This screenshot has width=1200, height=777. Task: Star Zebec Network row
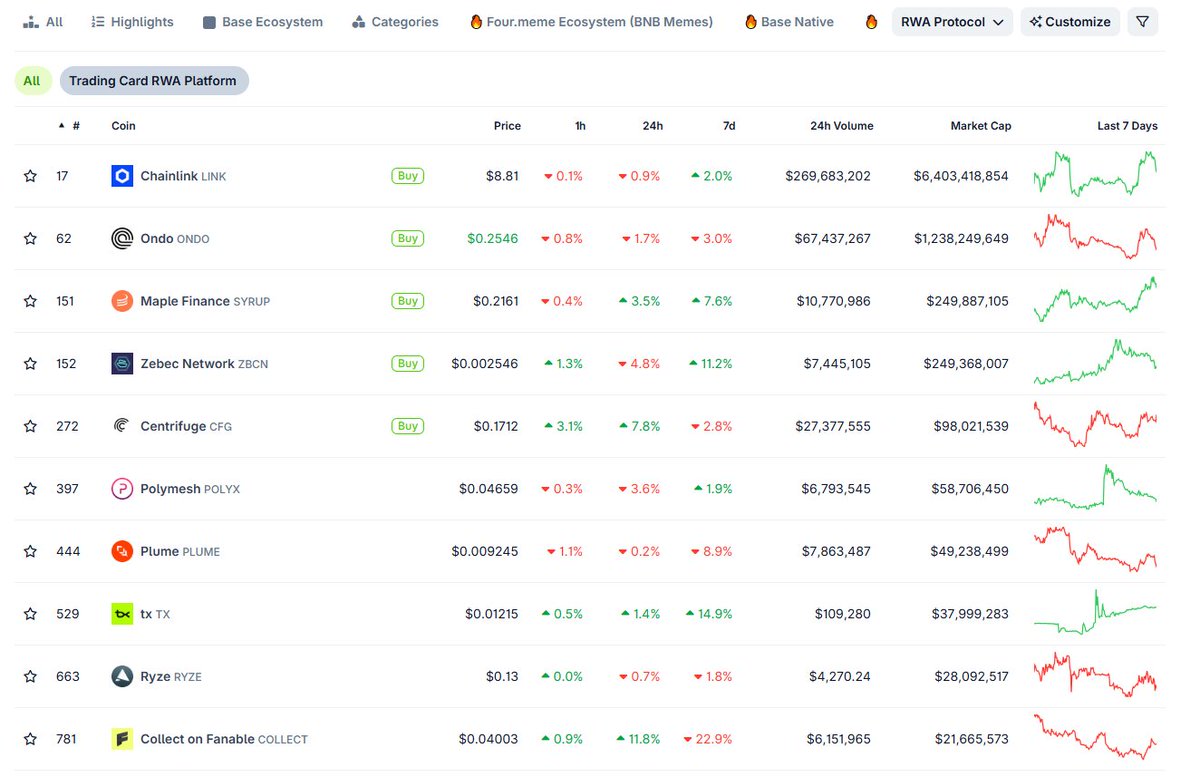[x=30, y=364]
